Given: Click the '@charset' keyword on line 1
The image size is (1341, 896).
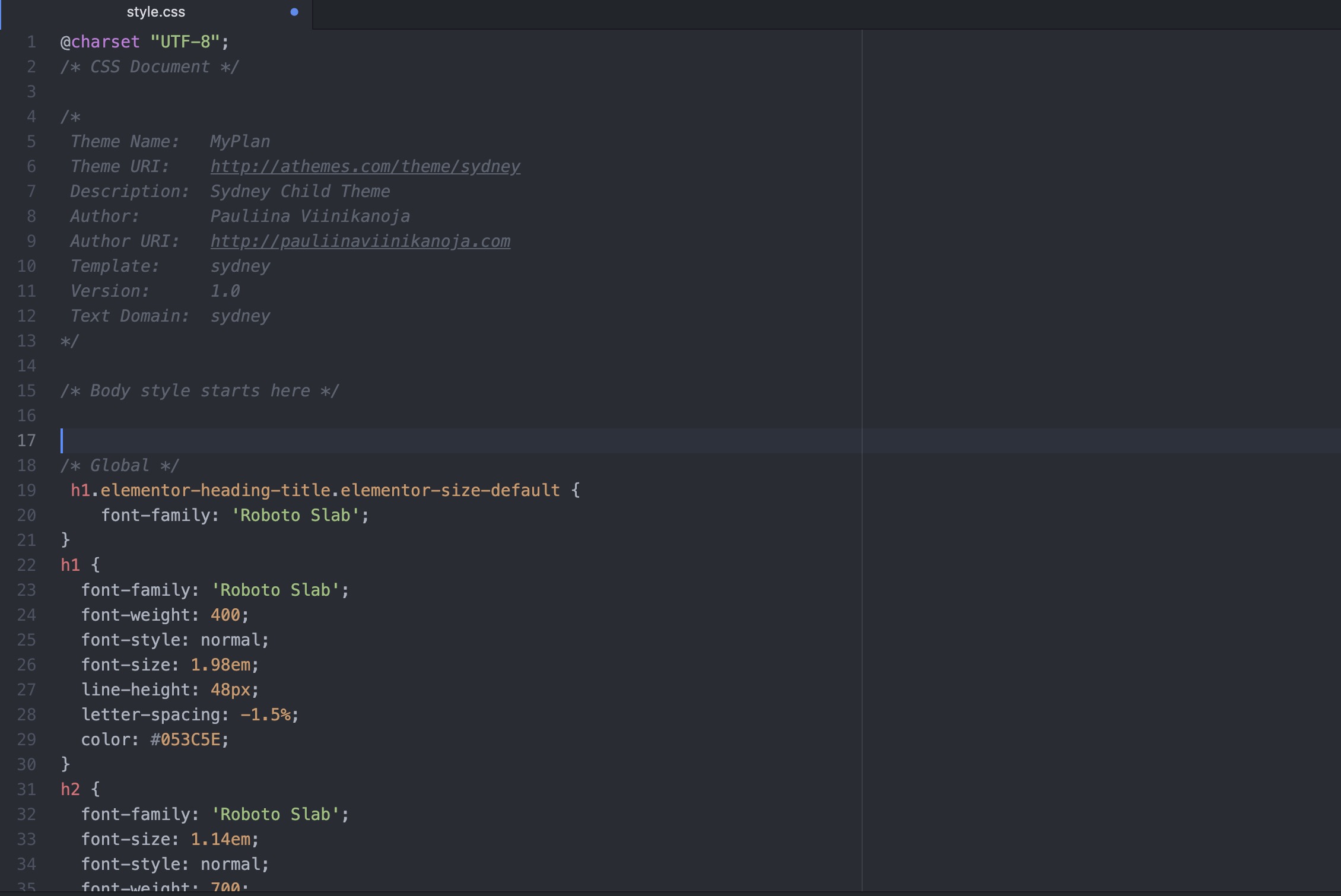Looking at the screenshot, I should pos(100,42).
